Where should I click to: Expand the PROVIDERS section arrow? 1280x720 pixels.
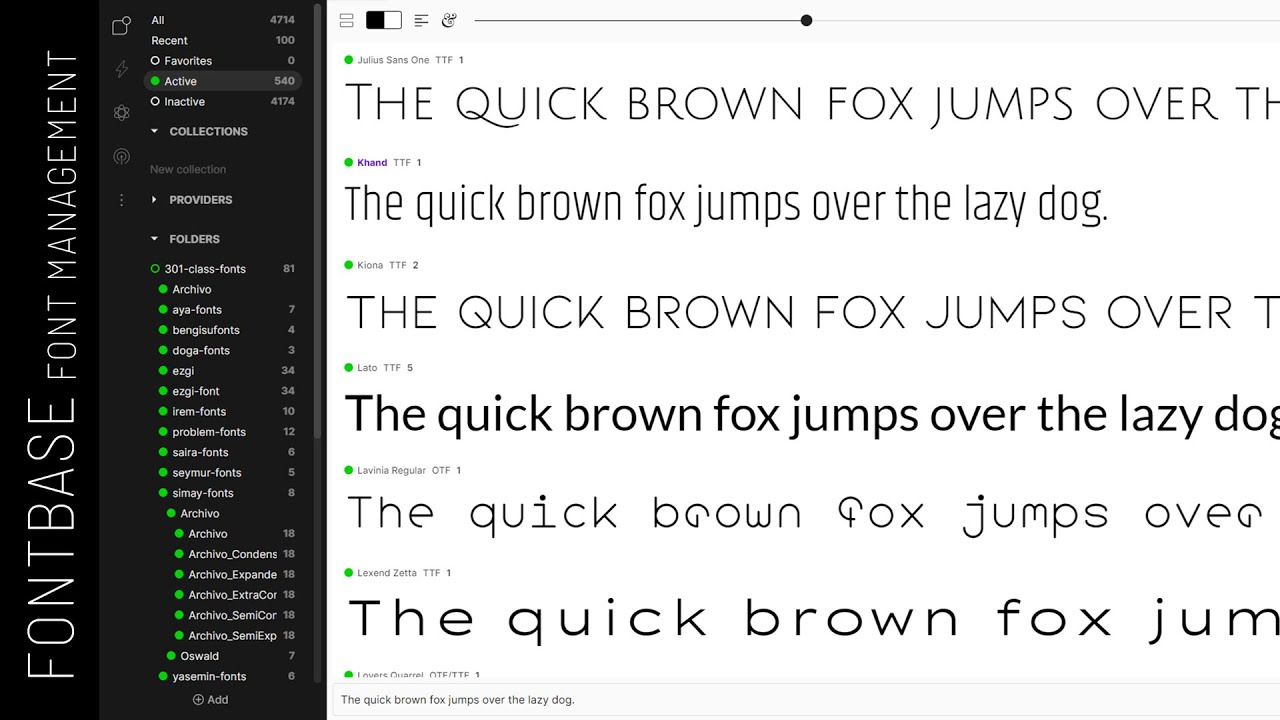click(x=155, y=200)
